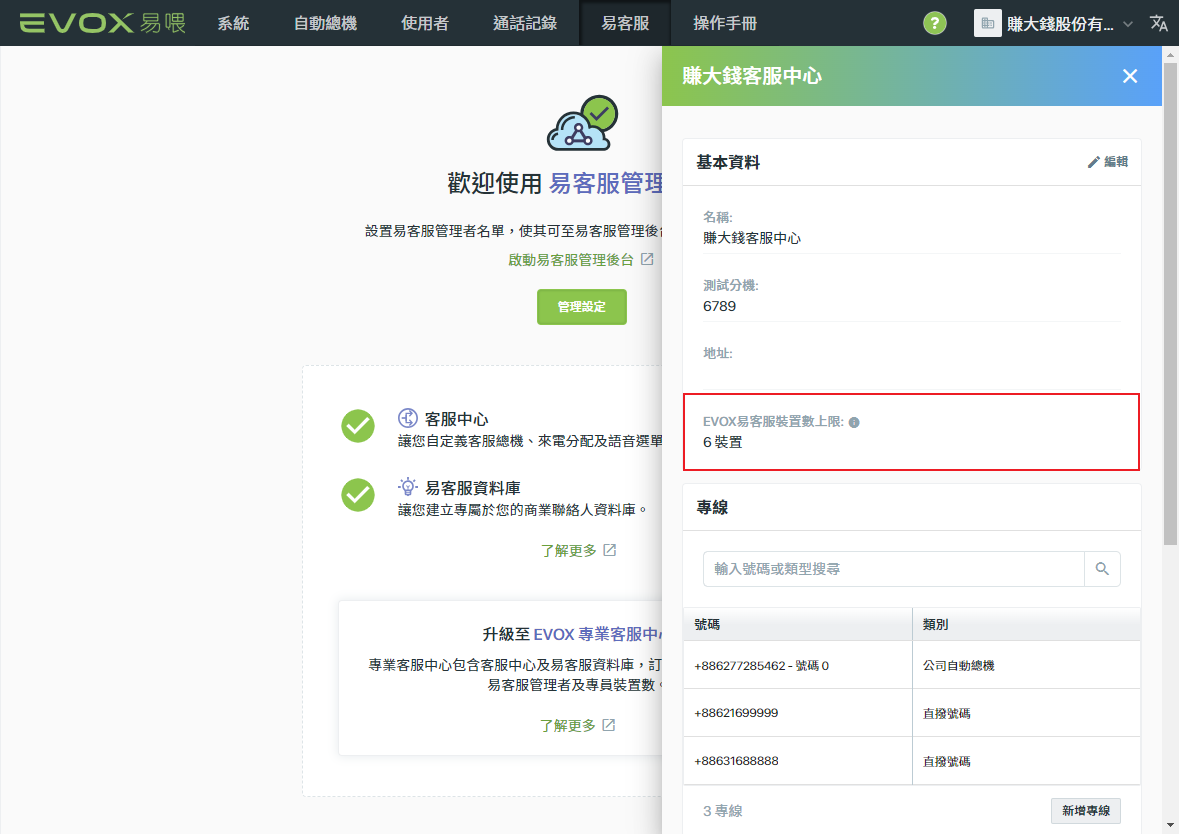Open the green help question mark icon
Image resolution: width=1179 pixels, height=834 pixels.
[935, 23]
